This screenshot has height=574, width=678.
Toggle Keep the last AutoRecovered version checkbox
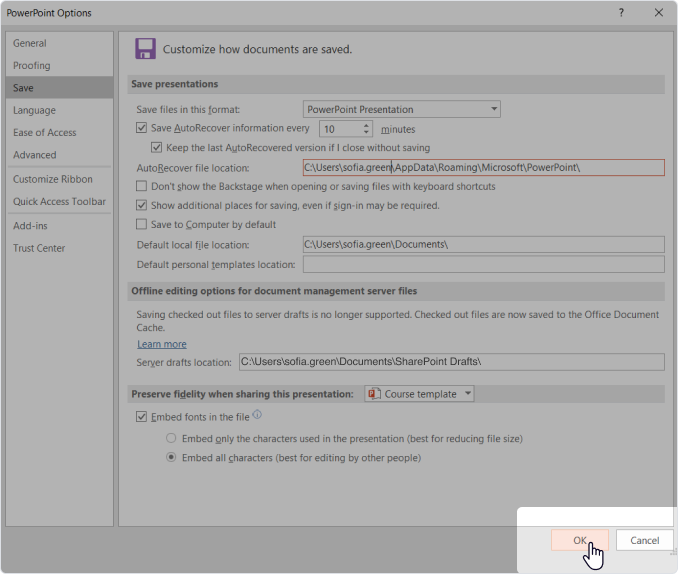point(157,148)
